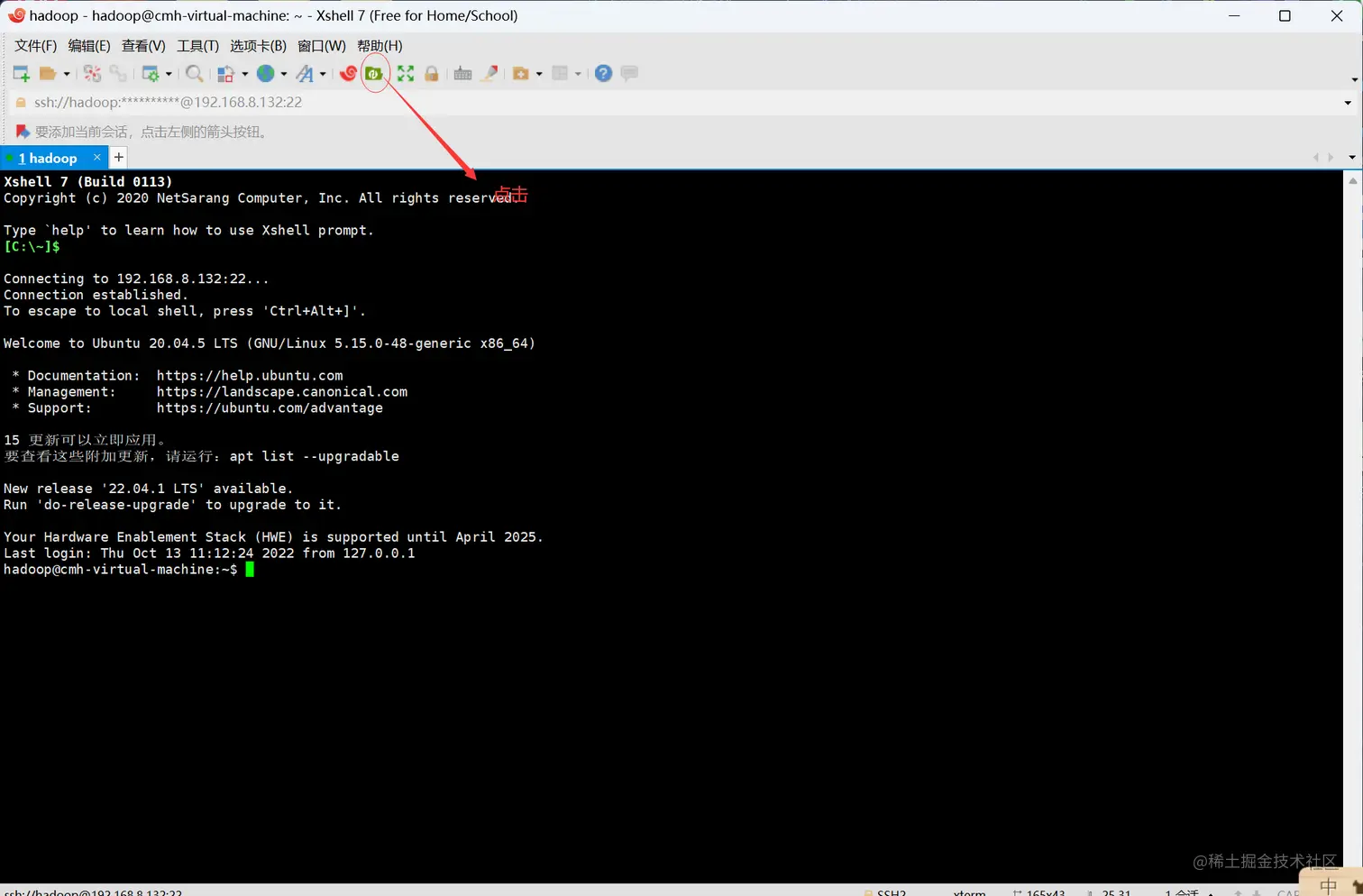Click the toolbar overflow options arrow
The height and width of the screenshot is (896, 1363).
click(x=1354, y=79)
